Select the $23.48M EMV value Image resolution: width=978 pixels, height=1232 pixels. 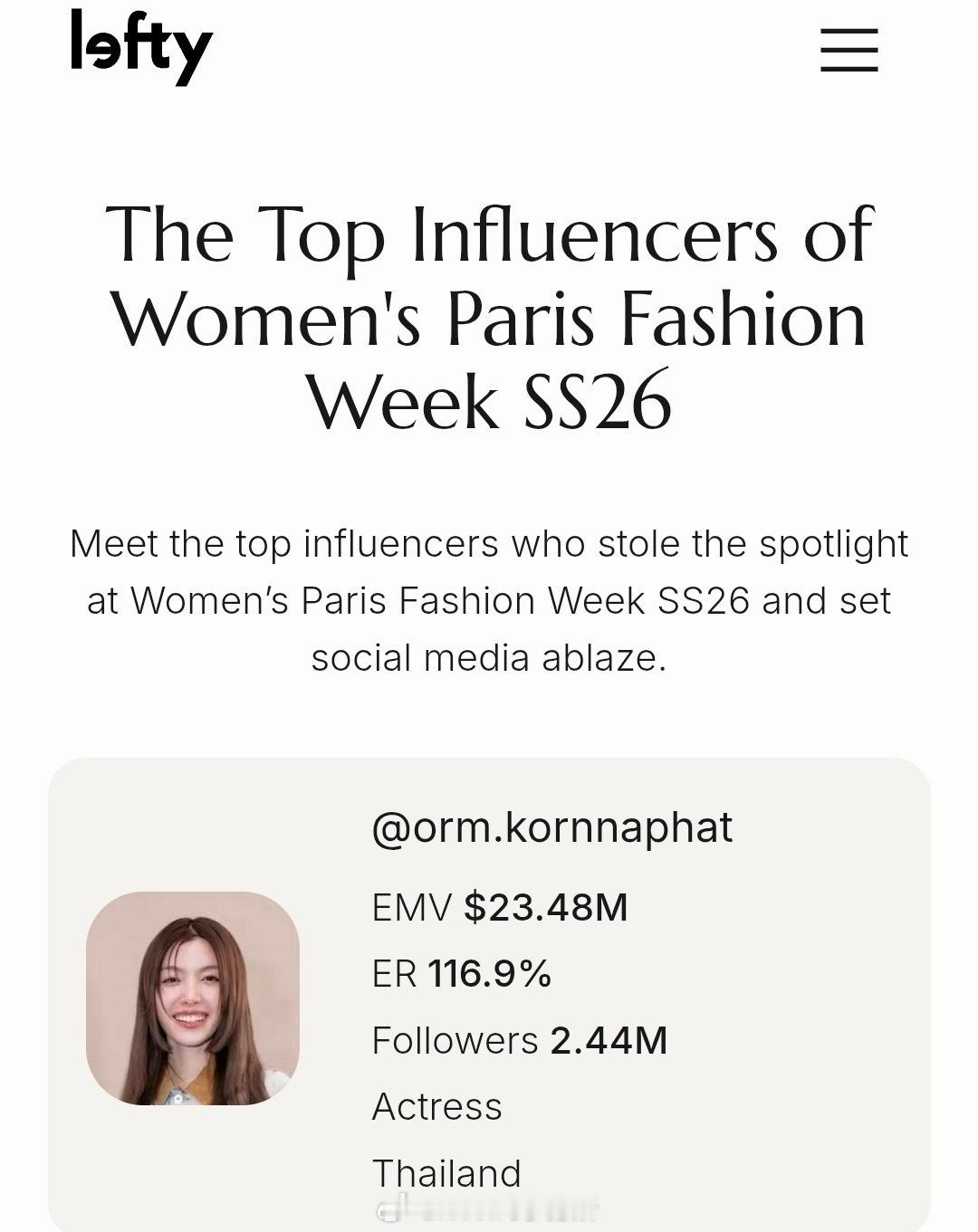point(545,907)
